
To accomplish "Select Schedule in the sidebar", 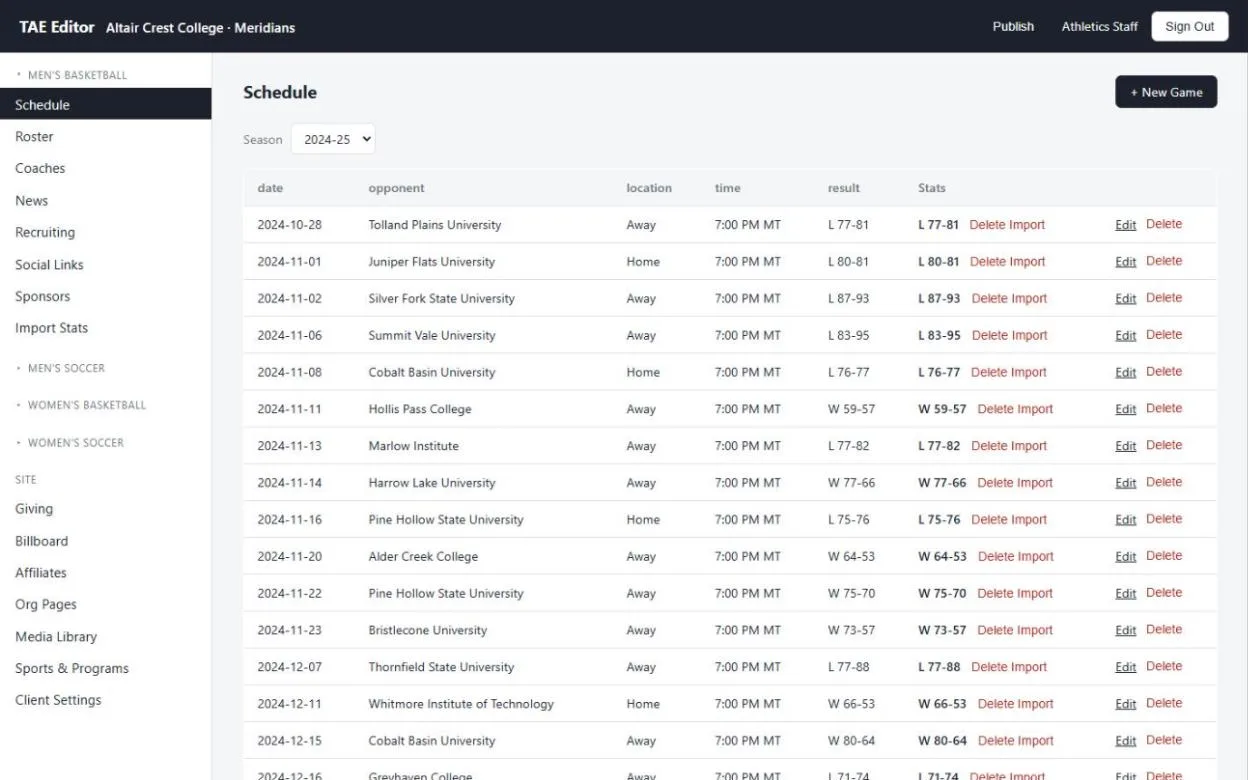I will 105,104.
